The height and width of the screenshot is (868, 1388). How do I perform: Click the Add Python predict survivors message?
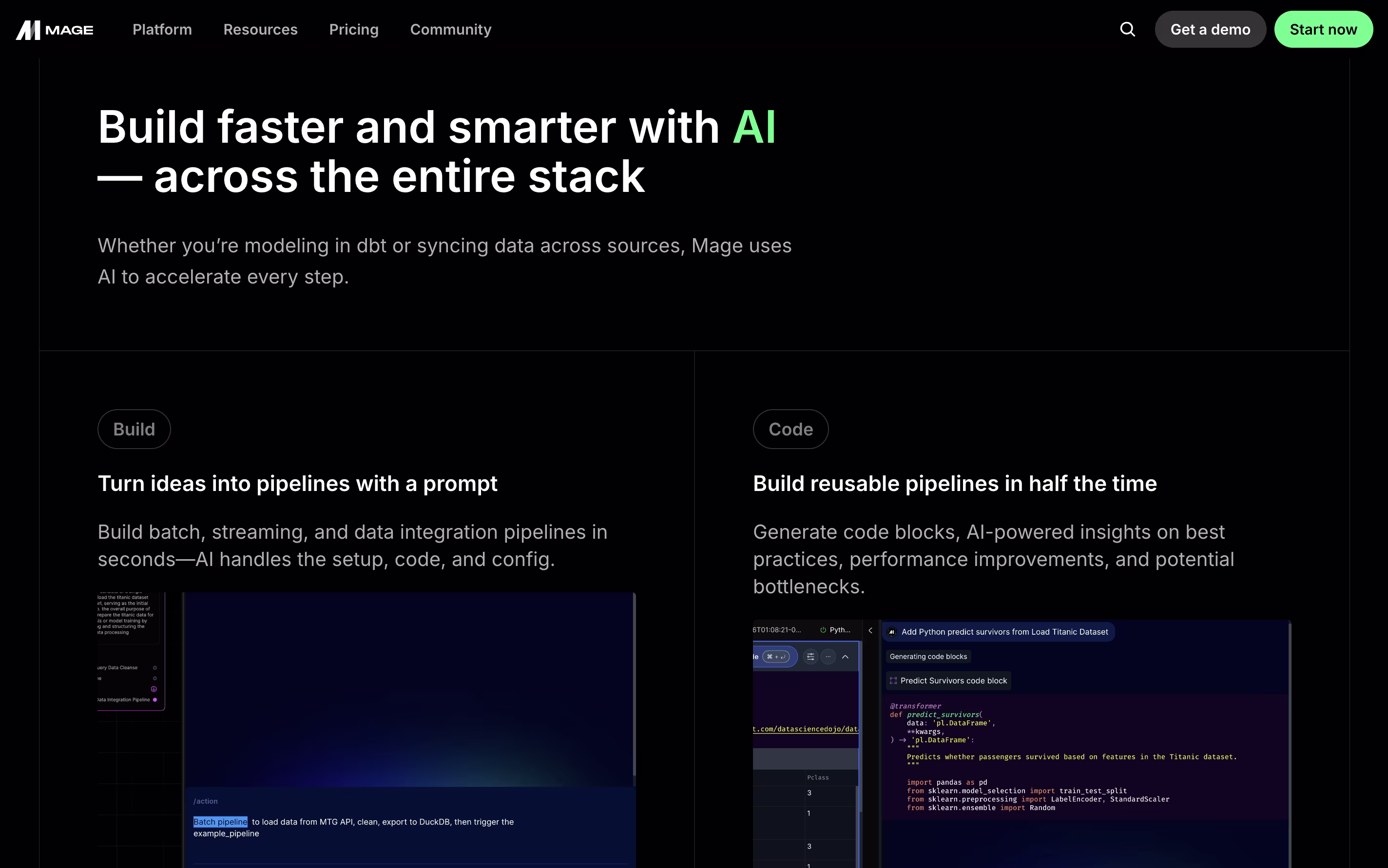(1004, 632)
